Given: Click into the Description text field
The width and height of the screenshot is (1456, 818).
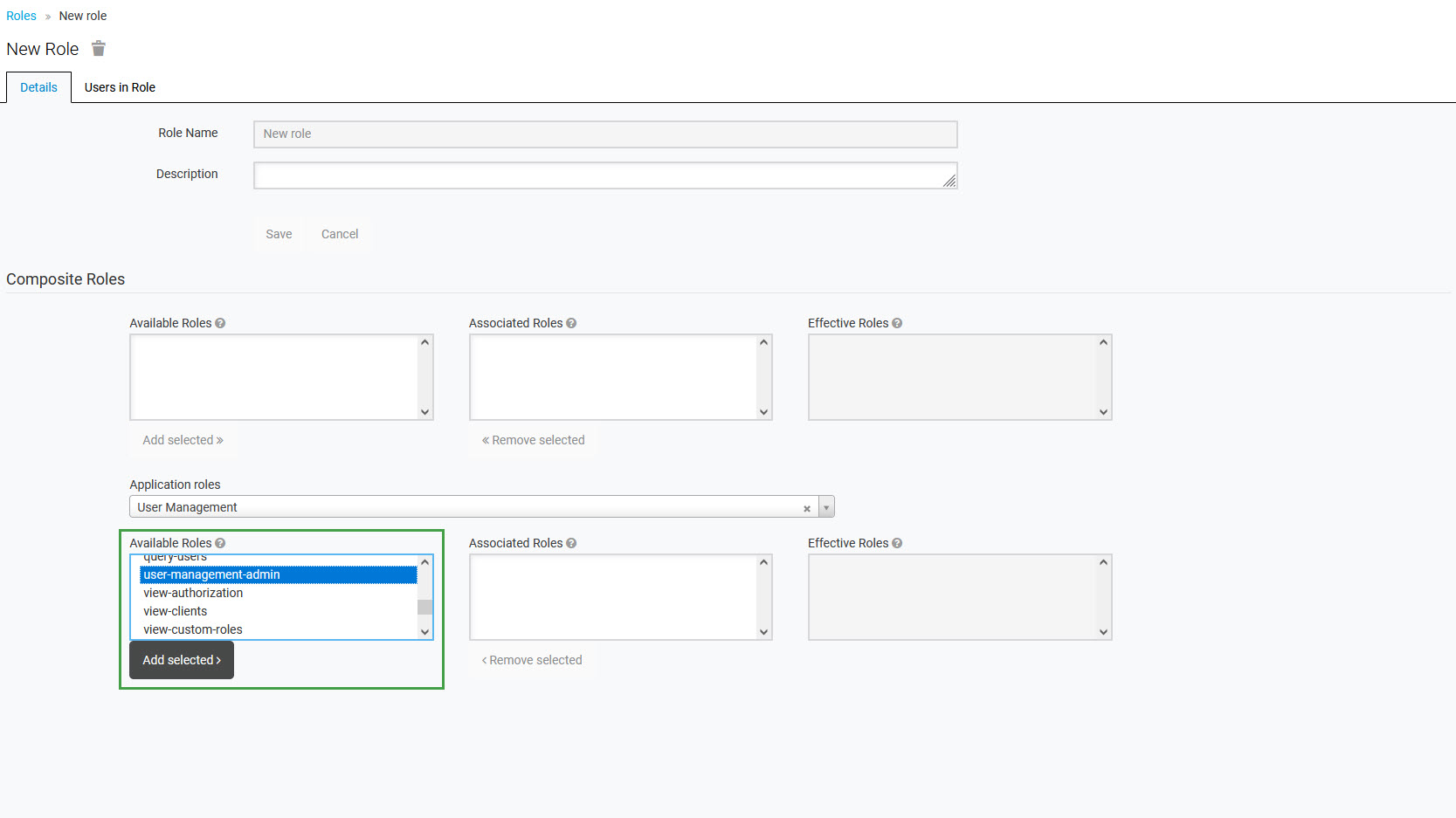Looking at the screenshot, I should [x=604, y=175].
